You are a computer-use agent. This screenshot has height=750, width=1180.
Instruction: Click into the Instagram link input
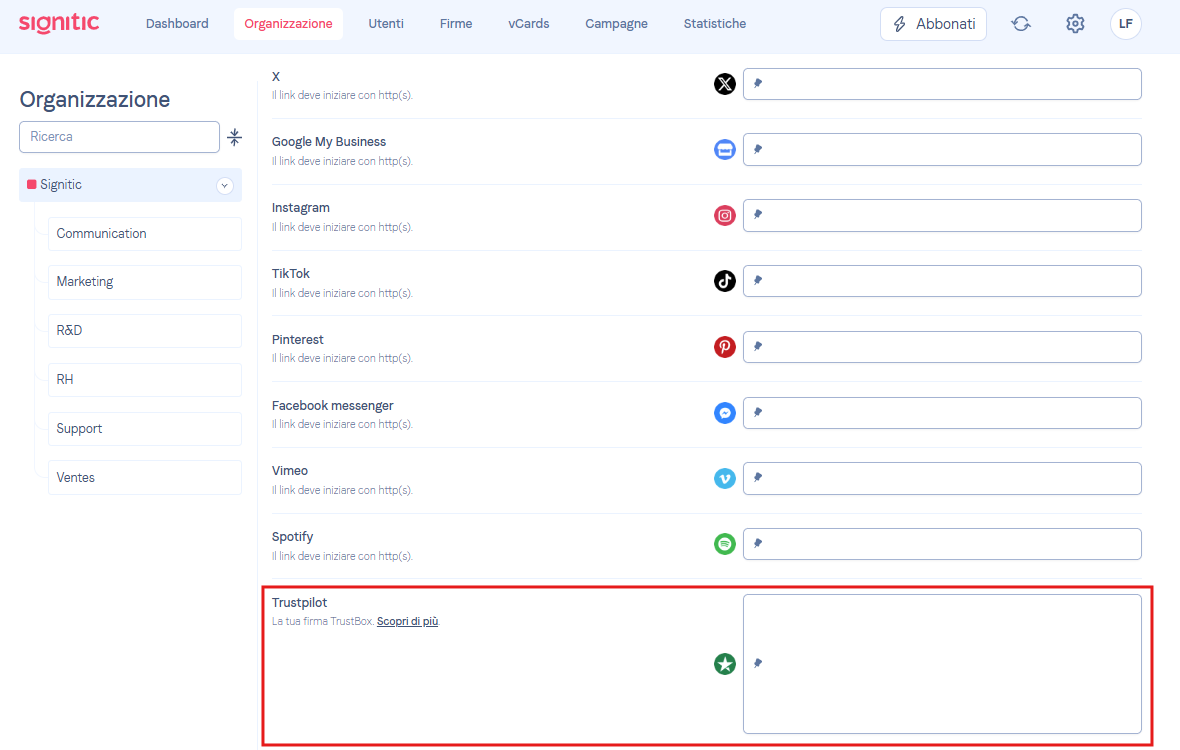click(942, 215)
